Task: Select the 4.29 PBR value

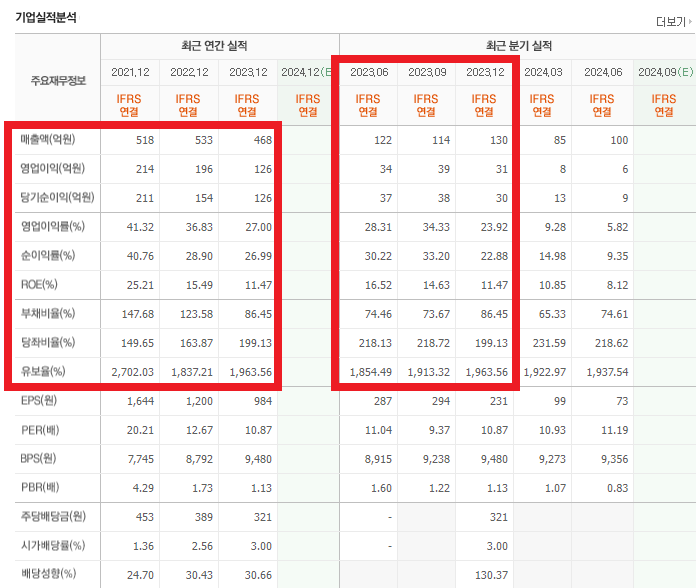Action: coord(143,488)
